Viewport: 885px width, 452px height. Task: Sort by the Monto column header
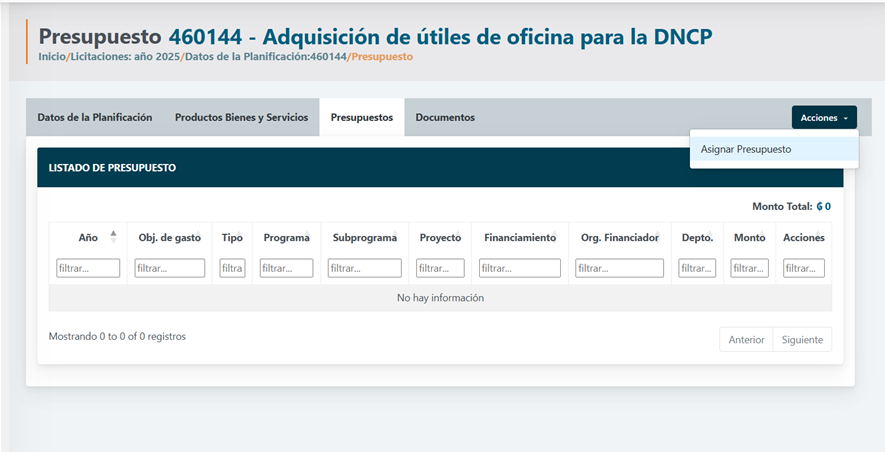749,238
